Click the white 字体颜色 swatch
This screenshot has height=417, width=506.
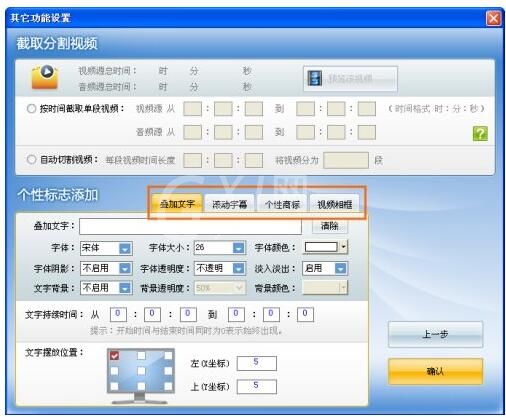pos(321,247)
